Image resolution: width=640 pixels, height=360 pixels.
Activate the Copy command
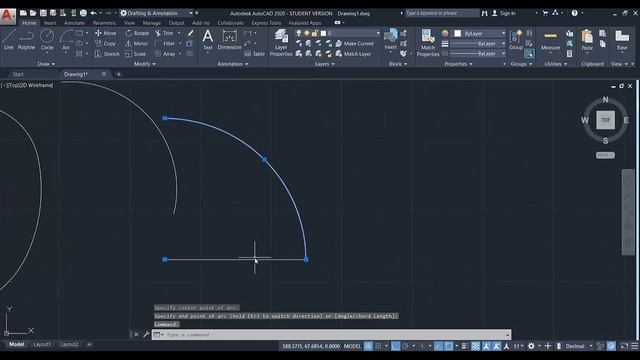pos(105,43)
